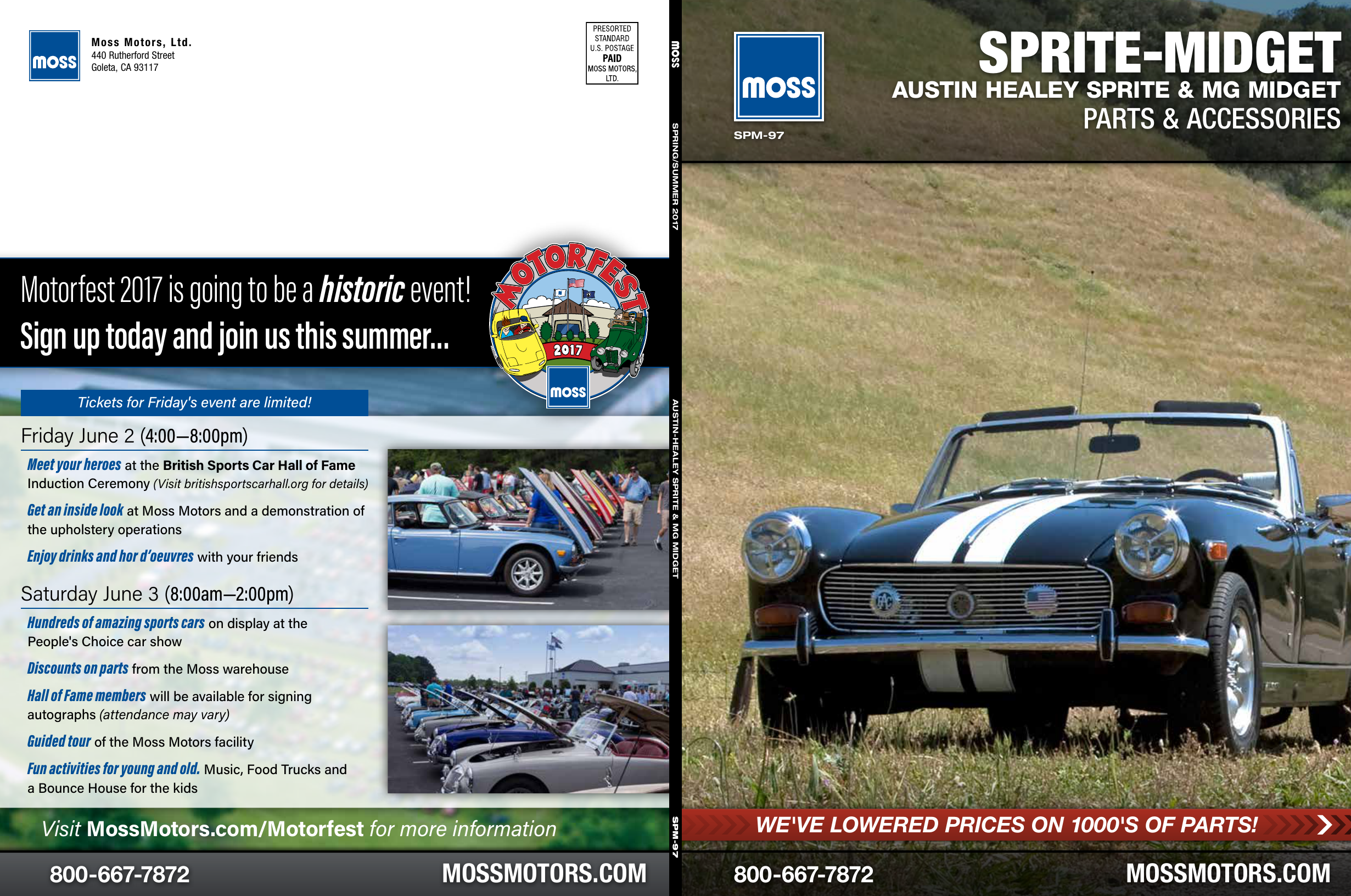Image resolution: width=1351 pixels, height=896 pixels.
Task: Click '440 Rutherford Street' address line
Action: [133, 55]
